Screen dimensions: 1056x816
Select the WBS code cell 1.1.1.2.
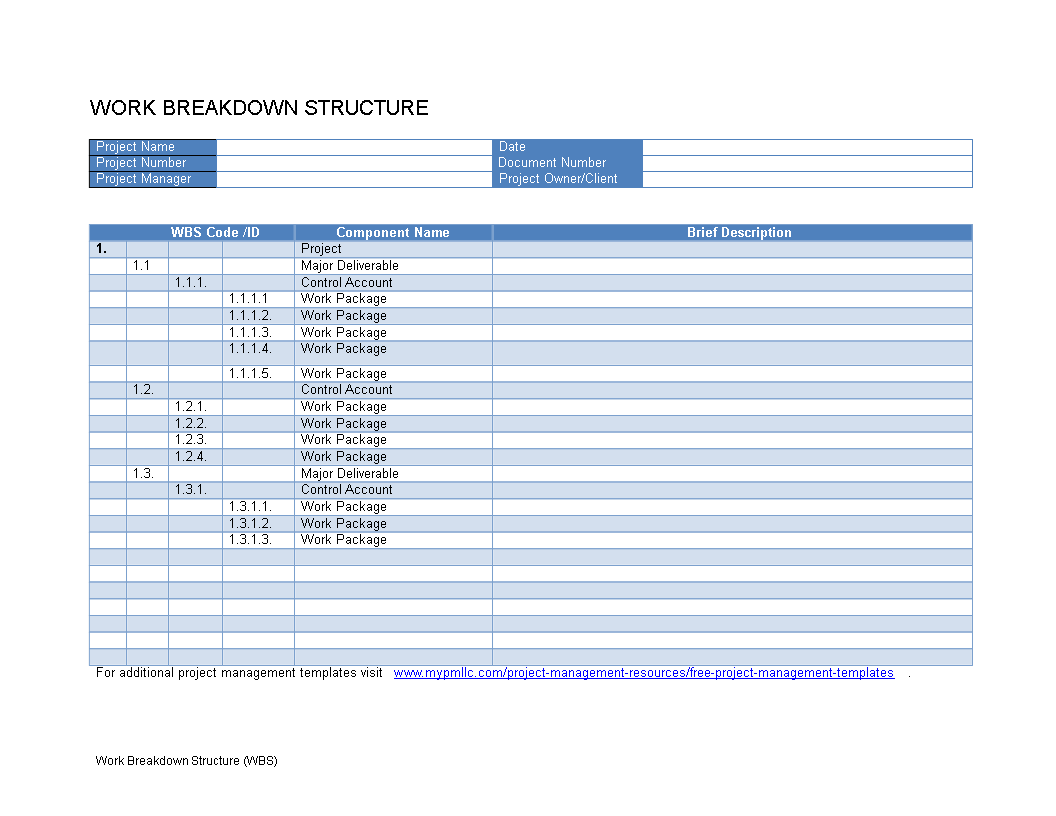[259, 316]
